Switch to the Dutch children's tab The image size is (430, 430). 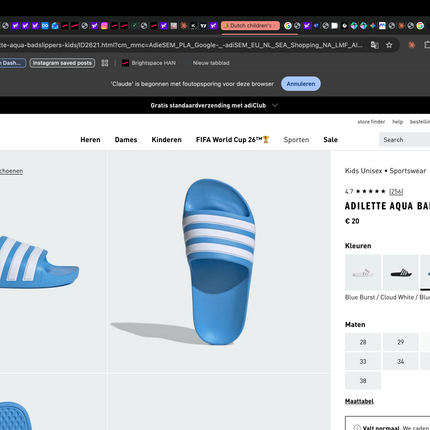point(250,26)
